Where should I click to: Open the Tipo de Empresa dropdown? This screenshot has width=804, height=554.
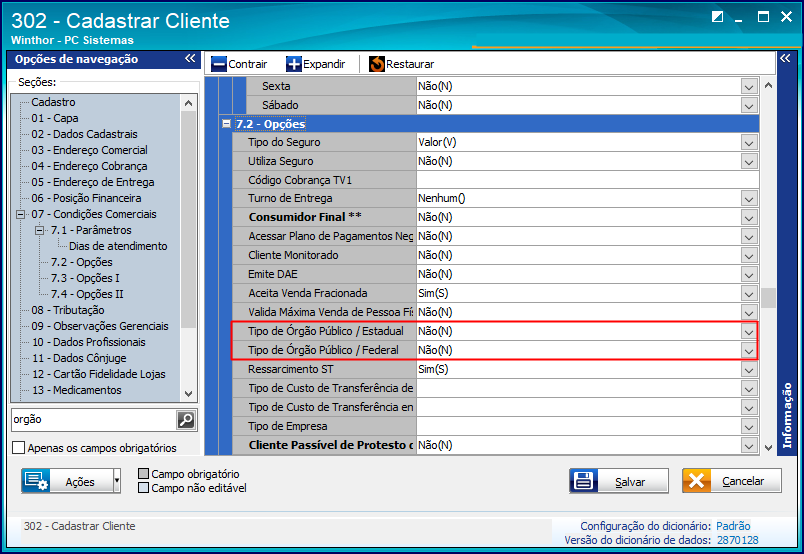pos(749,426)
